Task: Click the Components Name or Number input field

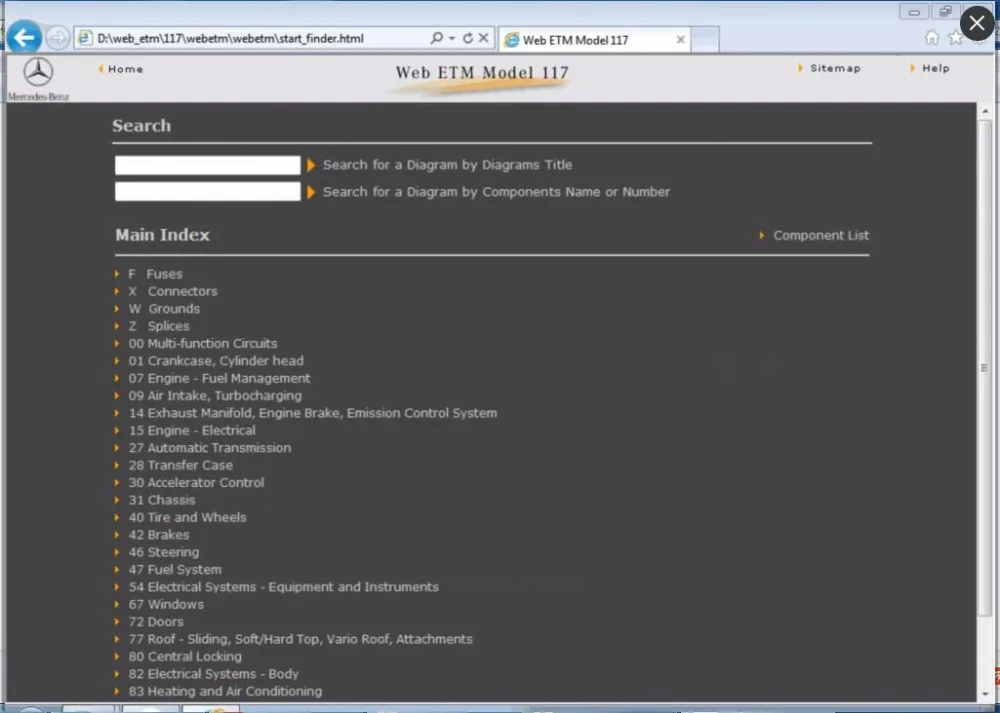Action: tap(207, 191)
